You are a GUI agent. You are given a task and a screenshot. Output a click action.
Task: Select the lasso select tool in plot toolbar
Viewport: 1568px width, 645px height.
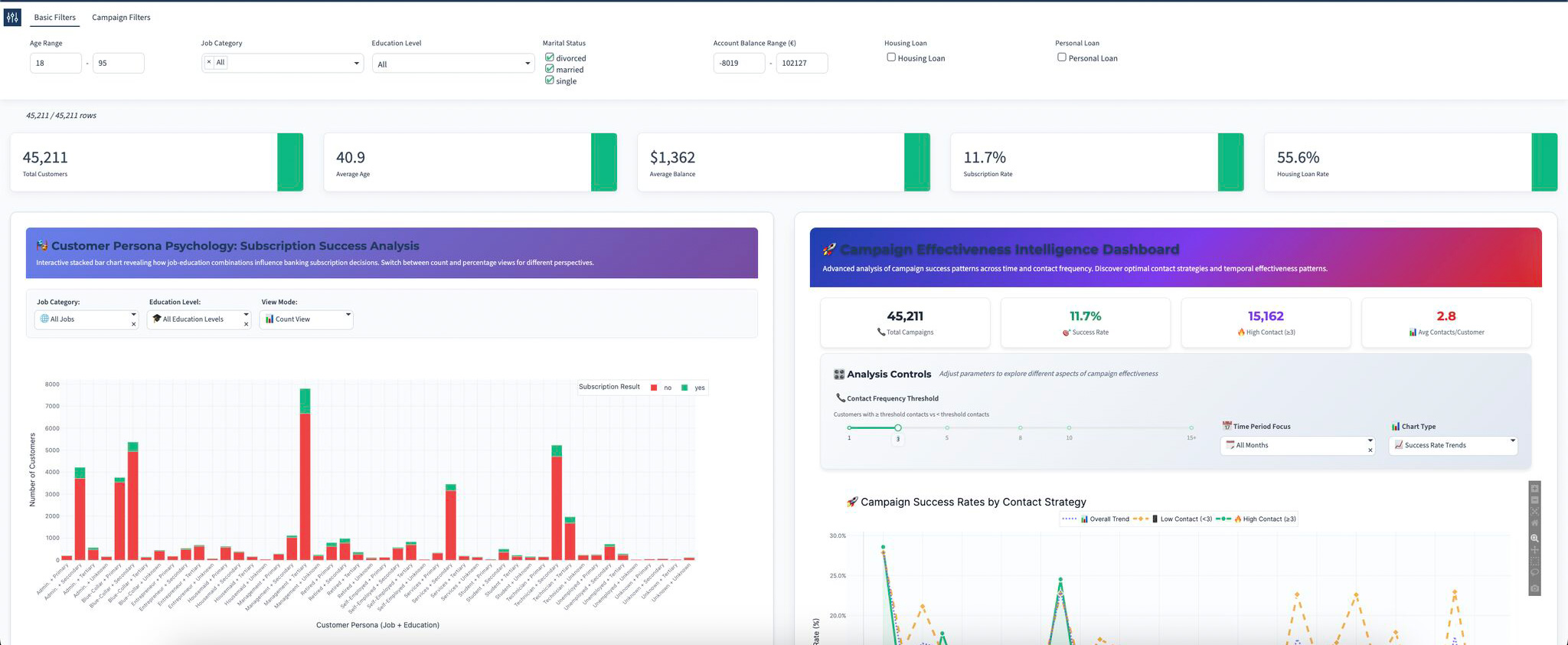(1534, 572)
